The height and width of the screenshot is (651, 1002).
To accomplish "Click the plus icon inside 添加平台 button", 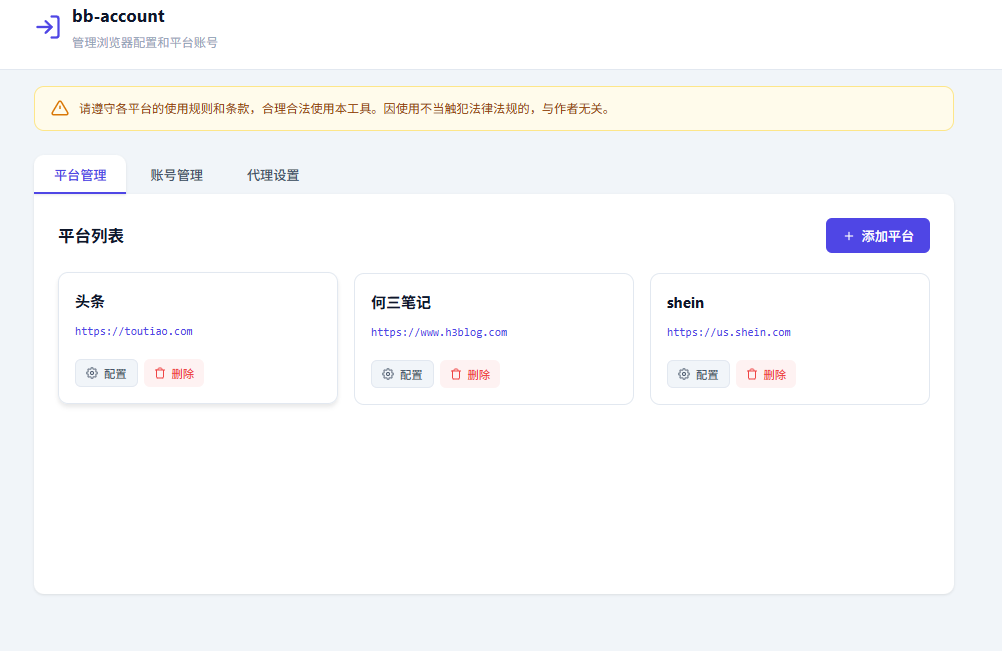I will [851, 235].
